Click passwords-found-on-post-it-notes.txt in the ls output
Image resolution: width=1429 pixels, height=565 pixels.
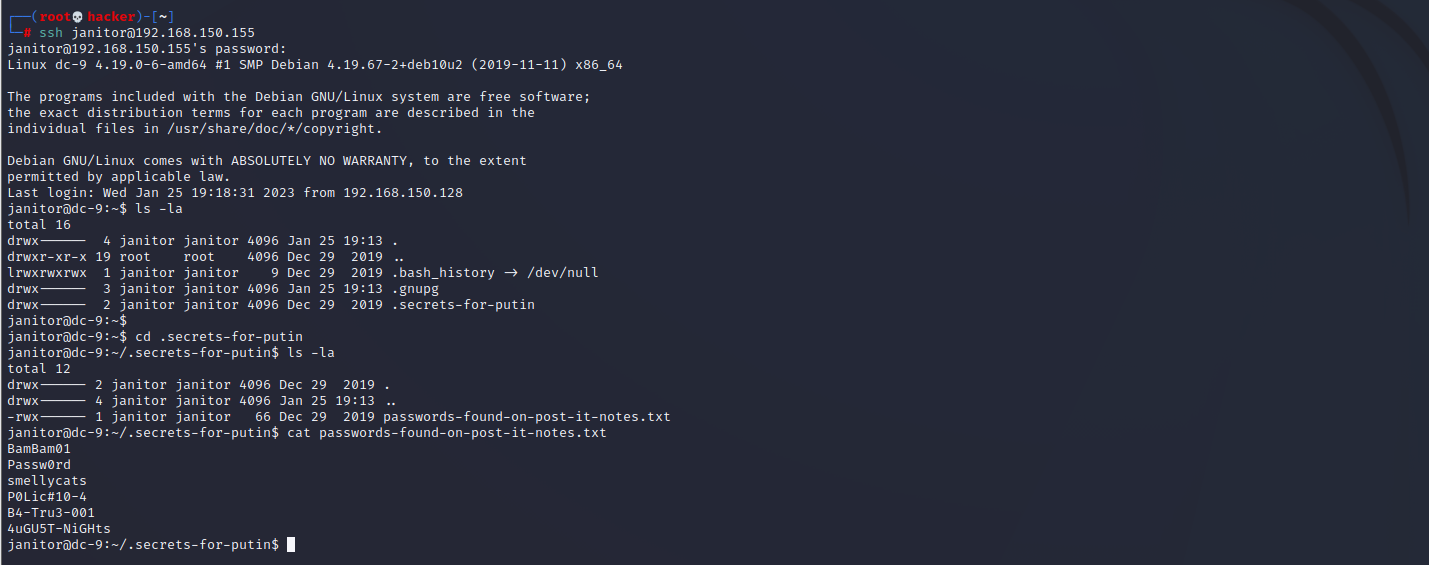coord(526,417)
